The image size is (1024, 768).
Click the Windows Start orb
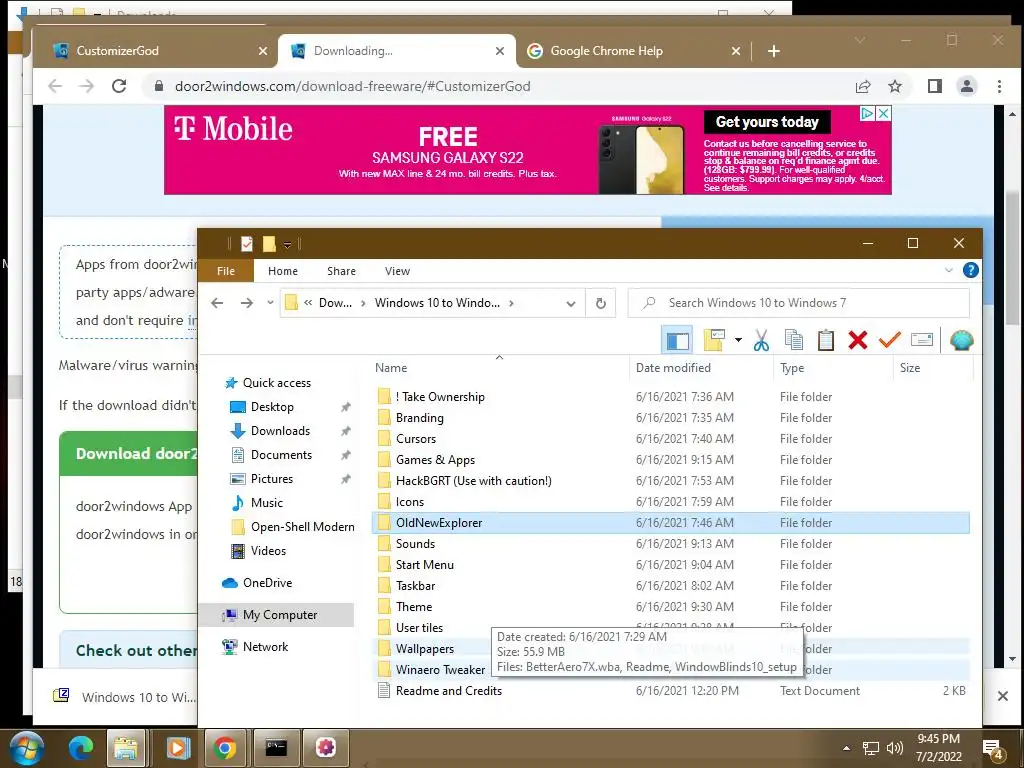(x=26, y=748)
